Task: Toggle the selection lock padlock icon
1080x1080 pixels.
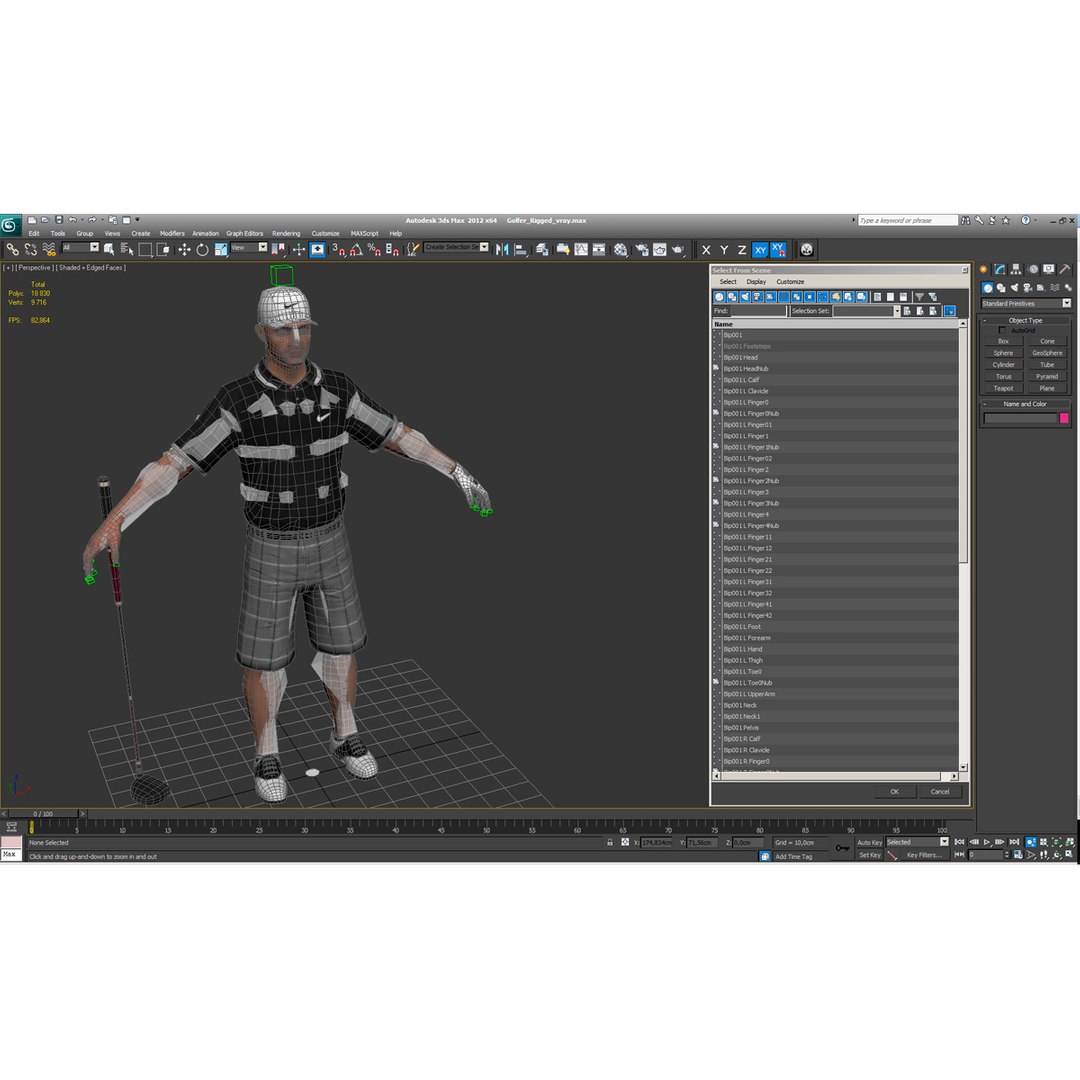Action: click(x=610, y=842)
